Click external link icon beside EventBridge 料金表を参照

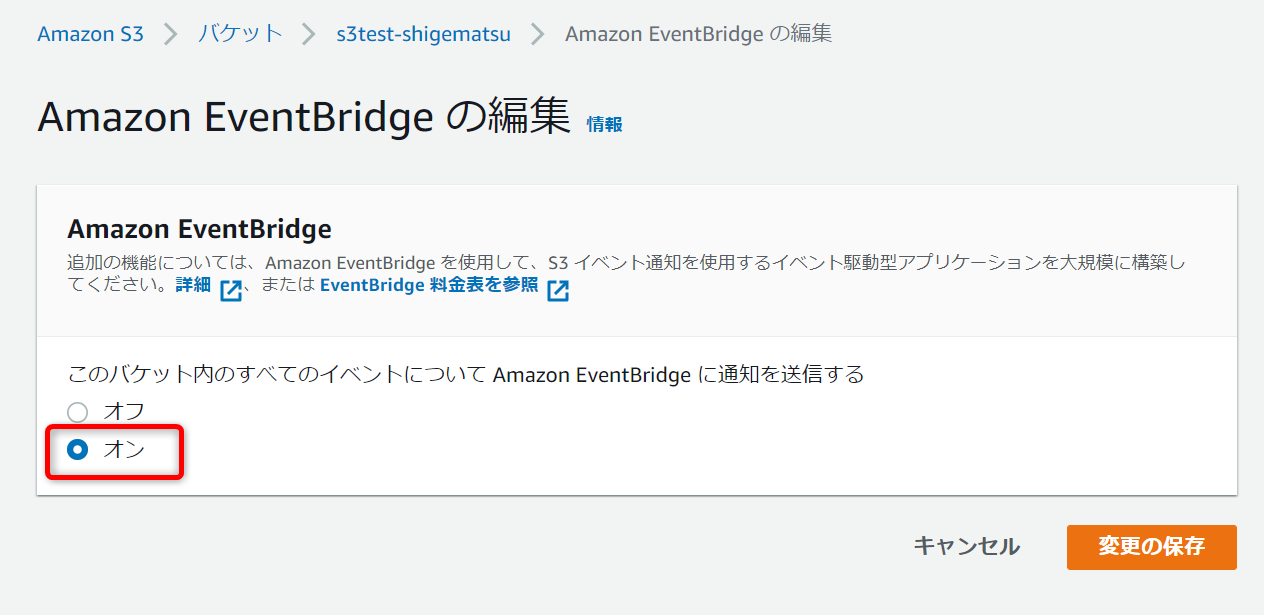[559, 290]
